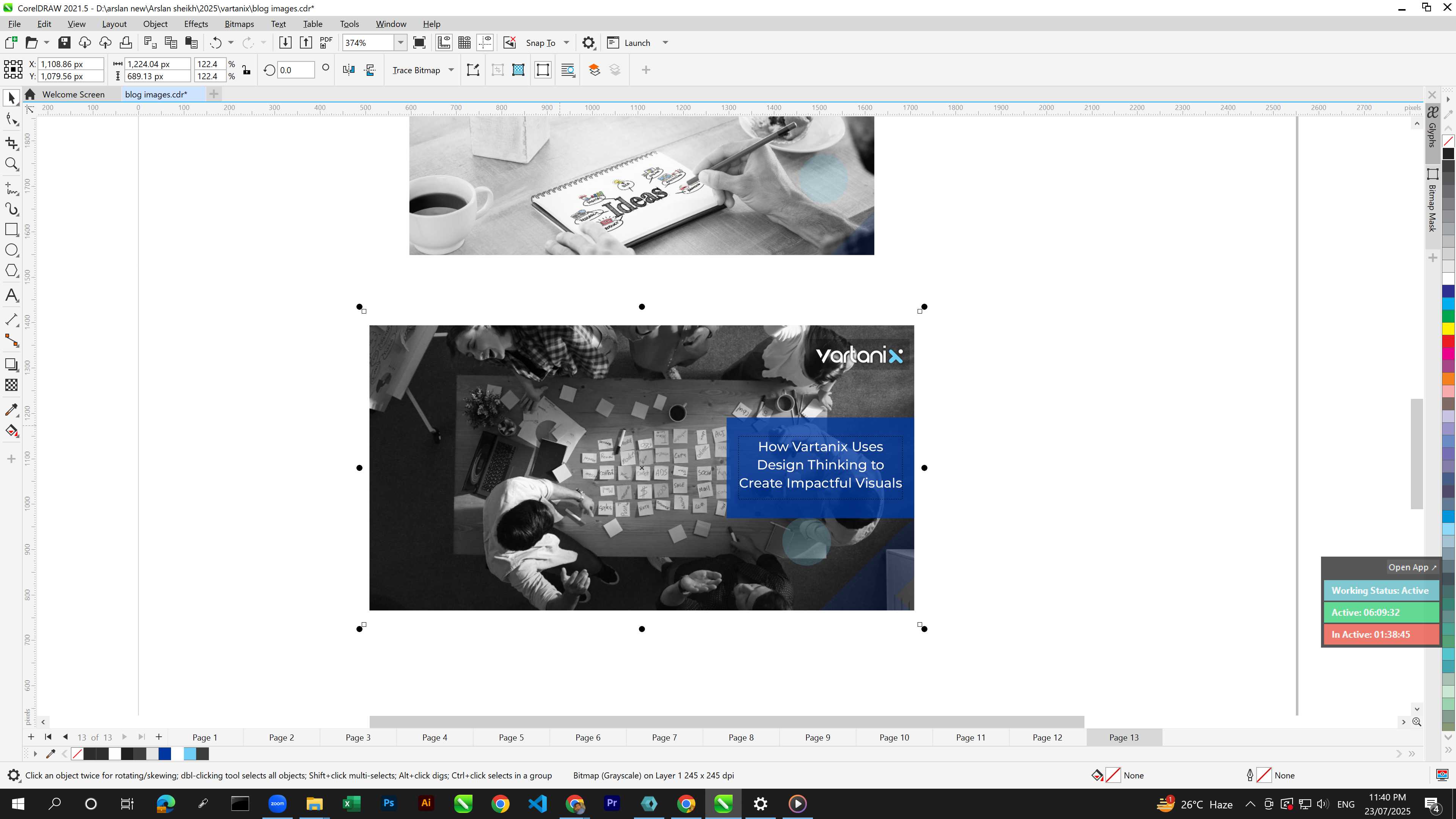Select the Crop tool in the toolbox
The height and width of the screenshot is (819, 1456).
point(11,143)
